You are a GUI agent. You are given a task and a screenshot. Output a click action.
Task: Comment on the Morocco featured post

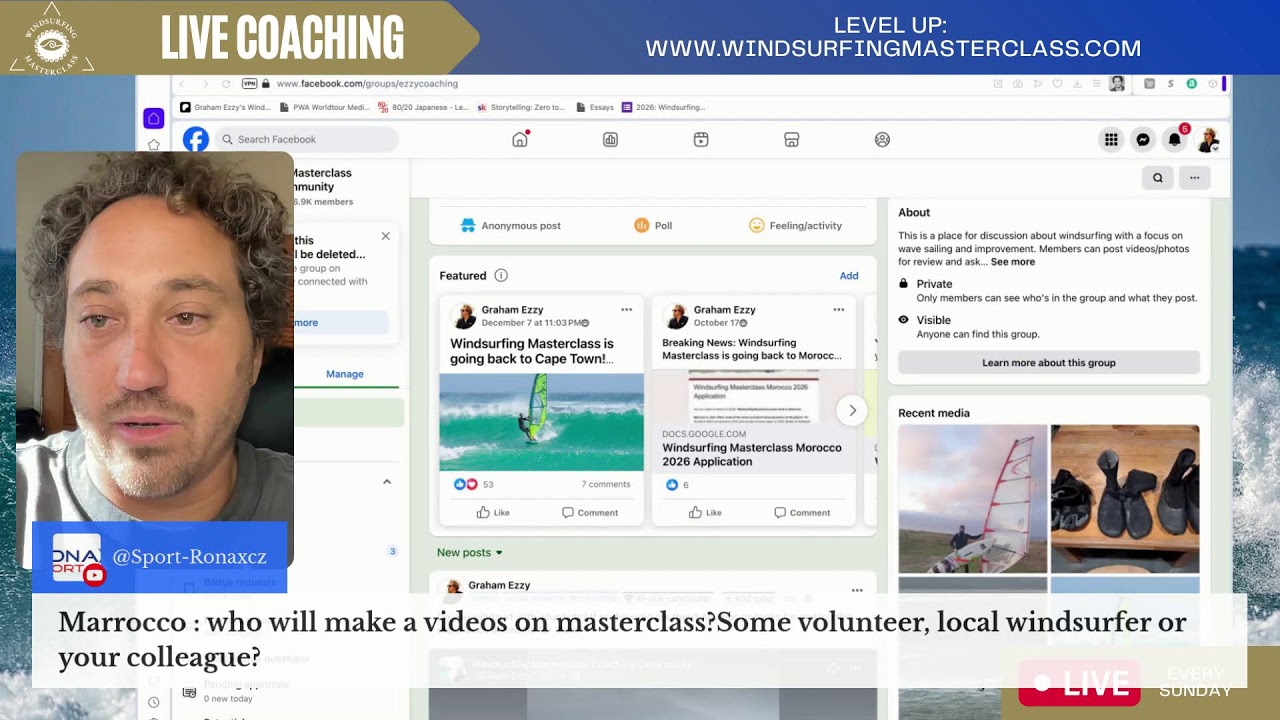[x=802, y=513]
